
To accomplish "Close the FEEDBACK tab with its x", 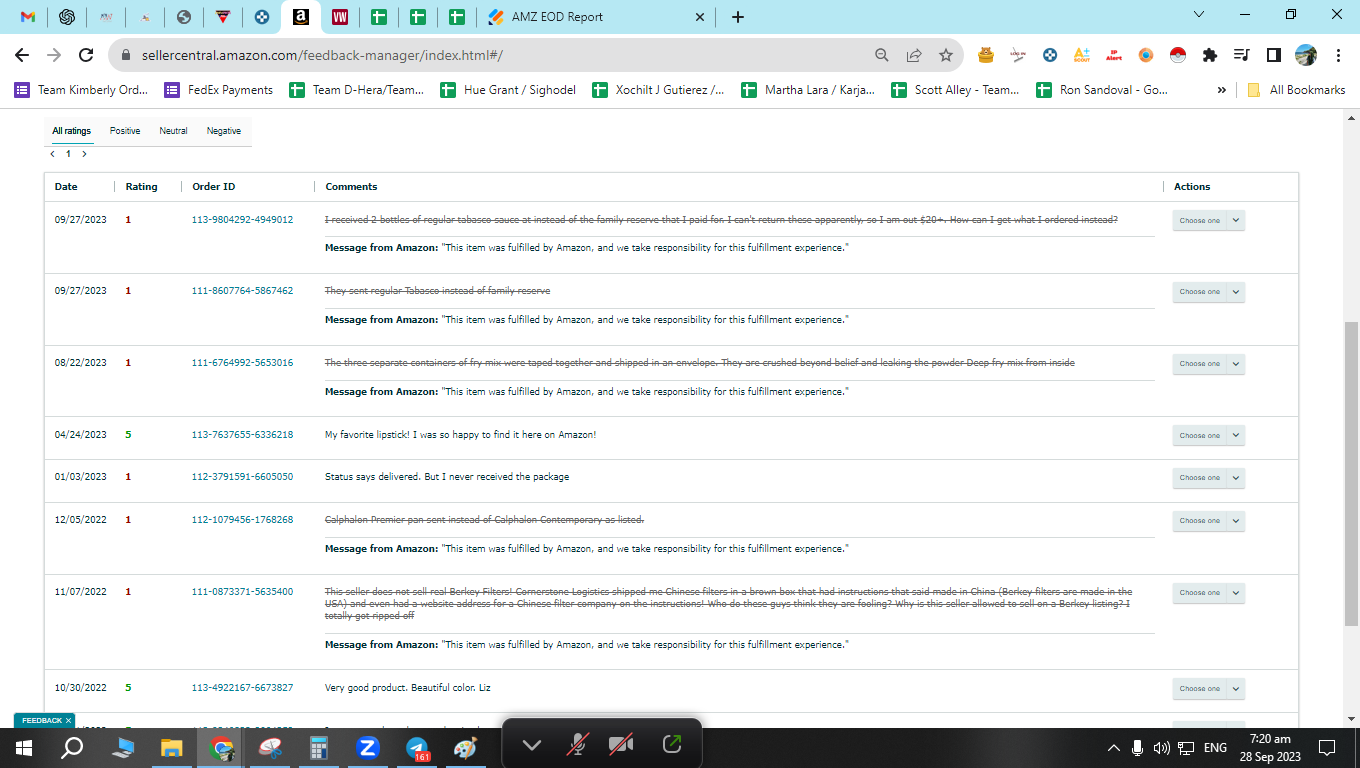I will 69,720.
